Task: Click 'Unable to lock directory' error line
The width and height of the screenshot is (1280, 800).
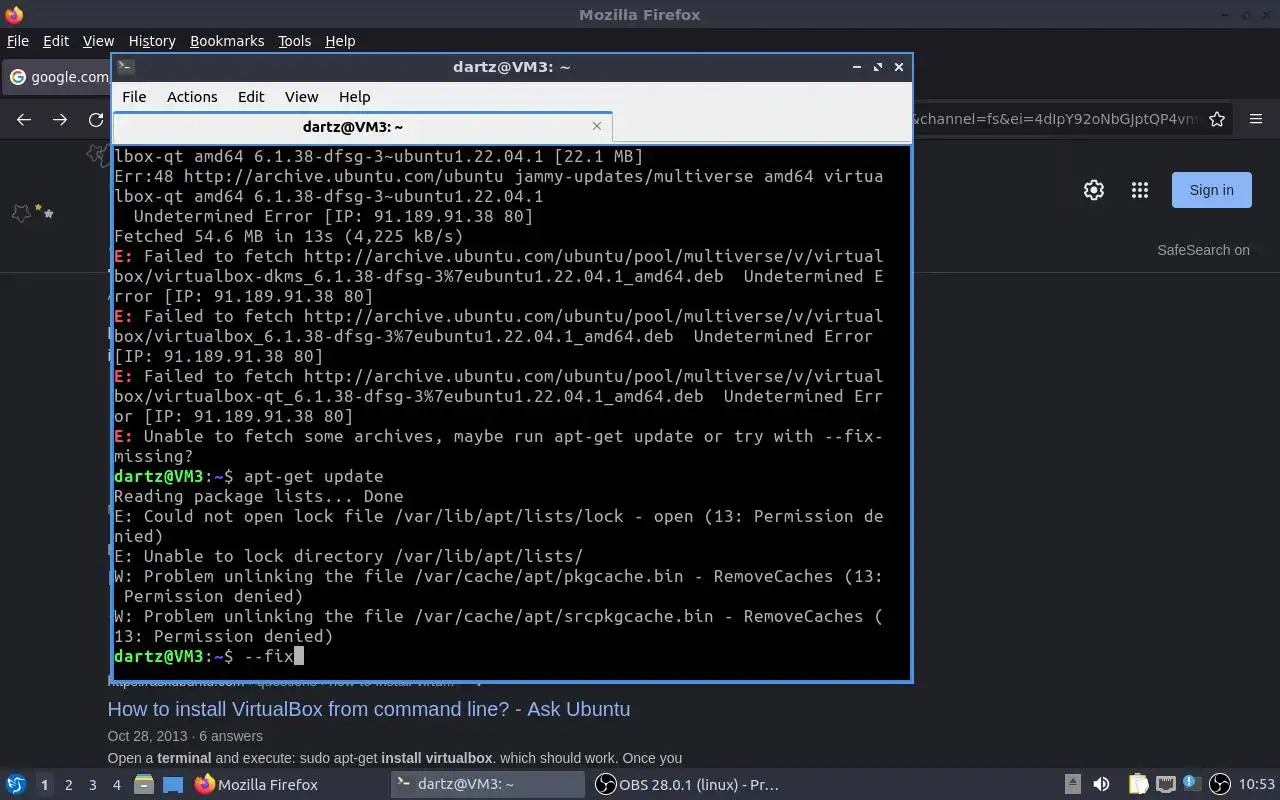Action: tap(349, 556)
